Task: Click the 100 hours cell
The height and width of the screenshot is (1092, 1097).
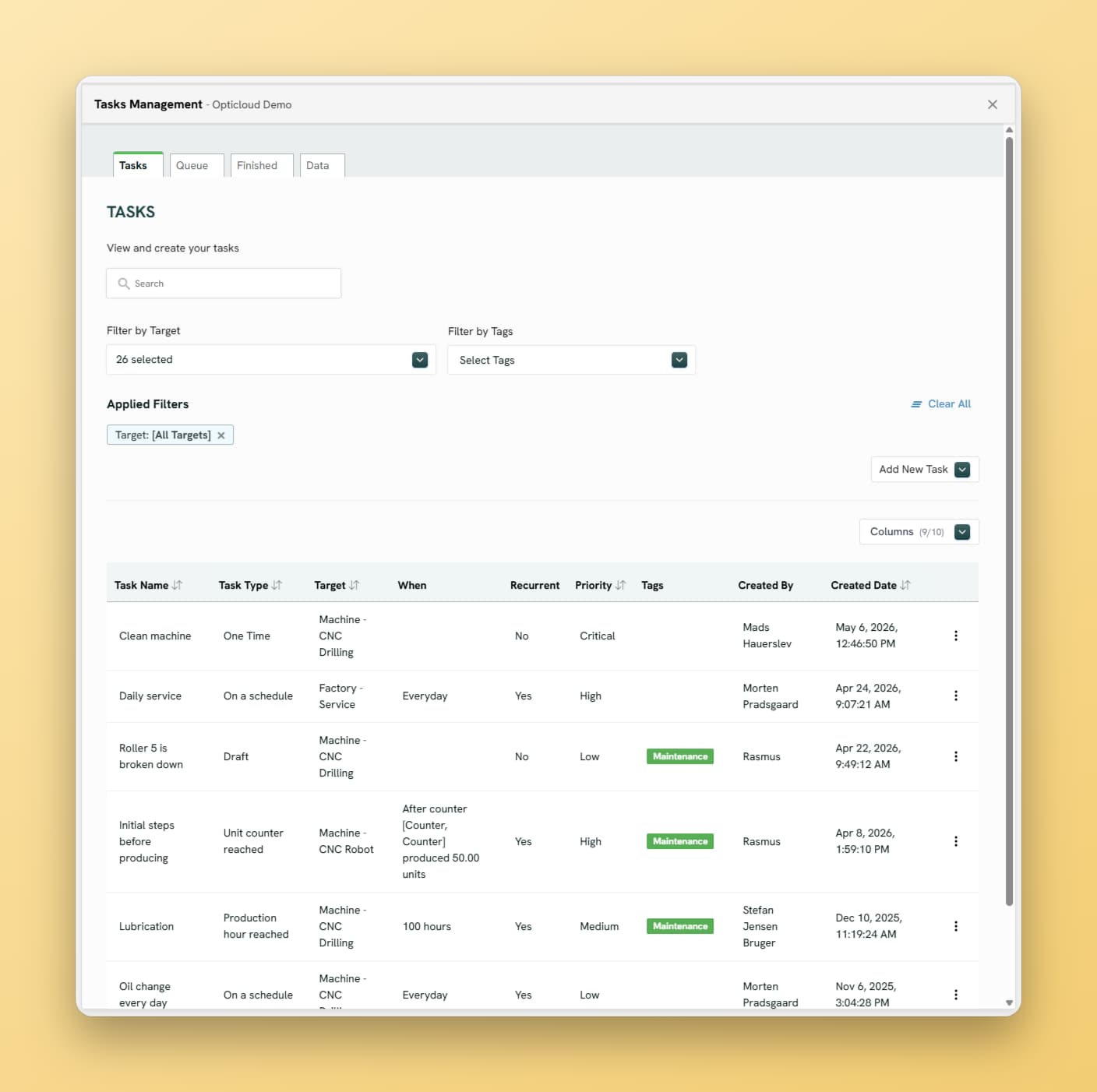Action: point(427,926)
